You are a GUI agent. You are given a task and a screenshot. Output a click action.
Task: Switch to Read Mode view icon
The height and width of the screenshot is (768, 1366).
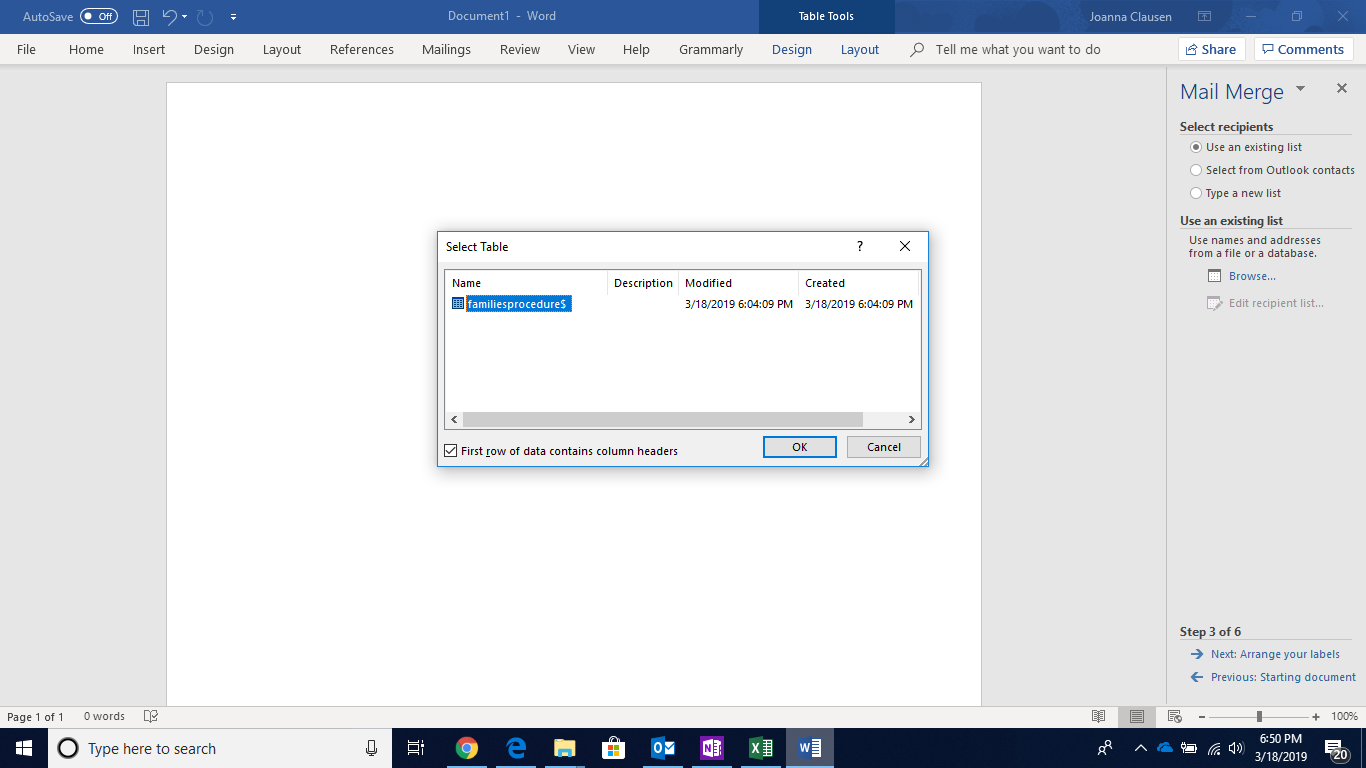tap(1099, 716)
